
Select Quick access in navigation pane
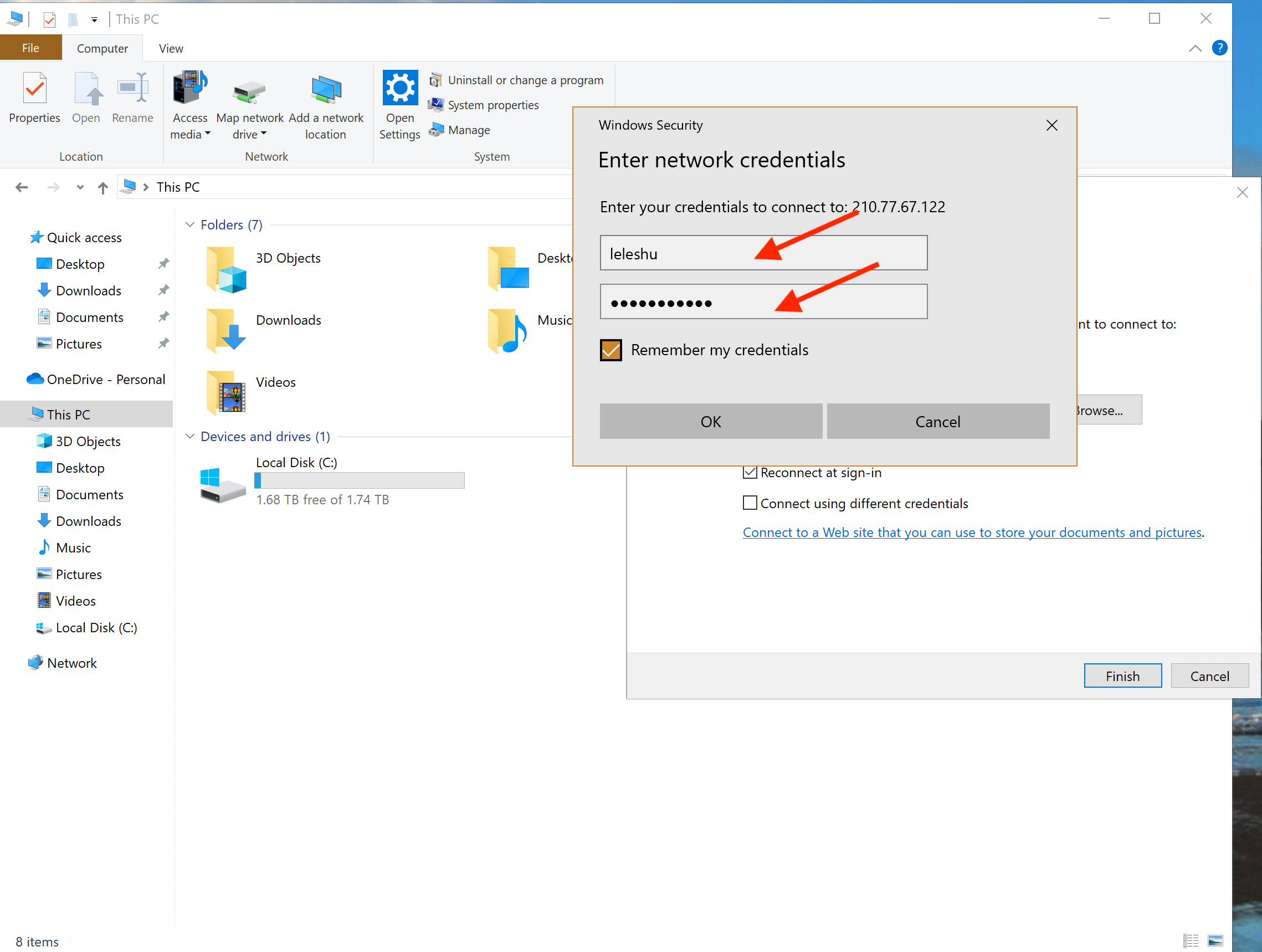coord(84,237)
